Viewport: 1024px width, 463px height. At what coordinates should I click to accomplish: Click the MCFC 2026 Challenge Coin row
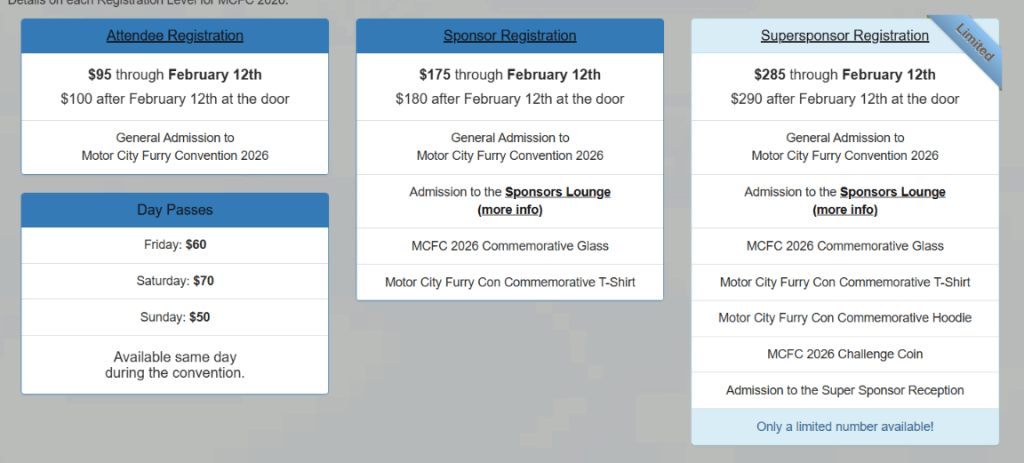click(x=845, y=354)
